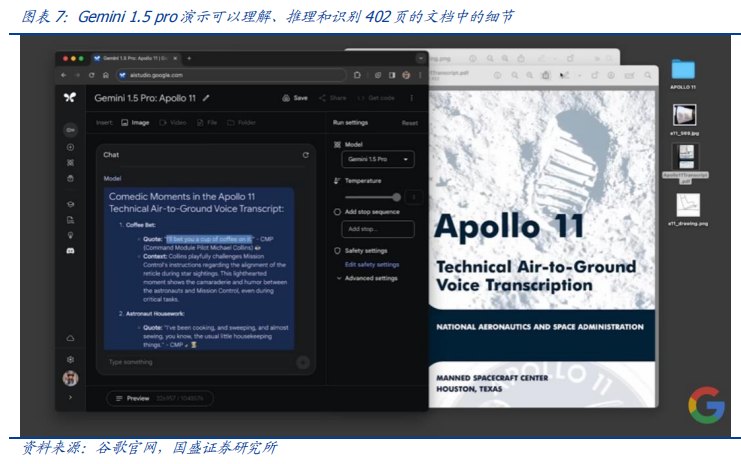The image size is (741, 464).
Task: Click the Get code button
Action: [x=376, y=98]
